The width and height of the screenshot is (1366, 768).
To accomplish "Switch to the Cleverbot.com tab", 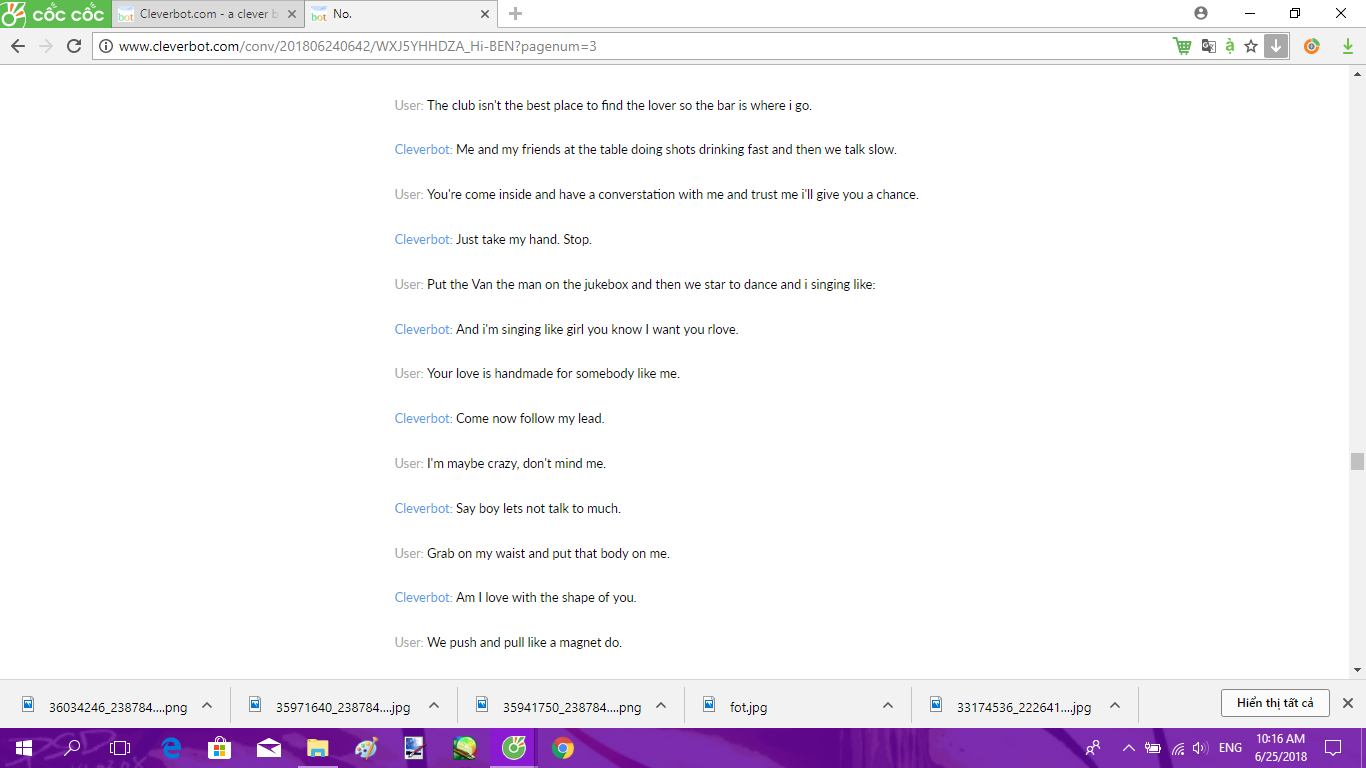I will click(x=200, y=14).
